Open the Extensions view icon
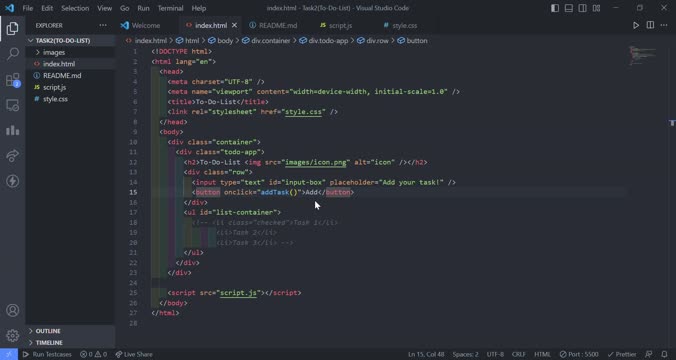676x360 pixels. pos(13,80)
